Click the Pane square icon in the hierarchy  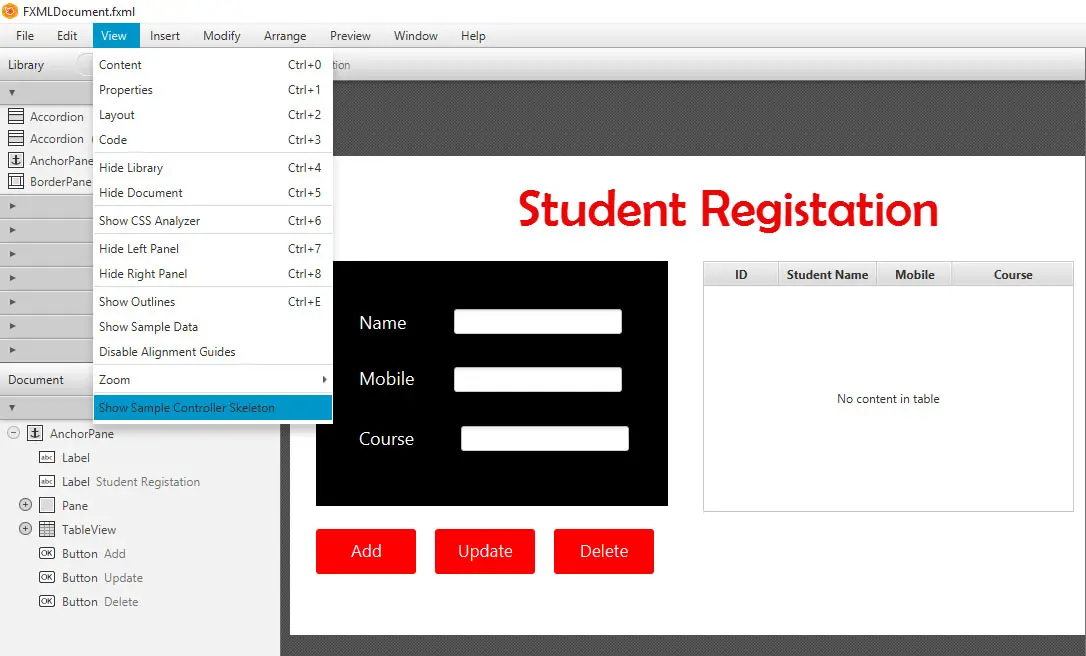point(47,505)
